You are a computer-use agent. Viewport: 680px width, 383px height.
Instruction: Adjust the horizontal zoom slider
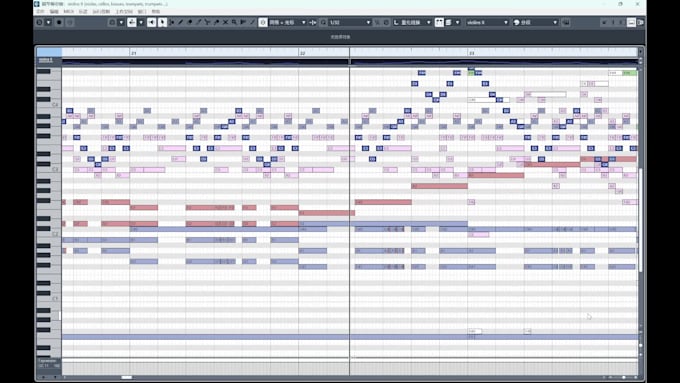[x=623, y=377]
